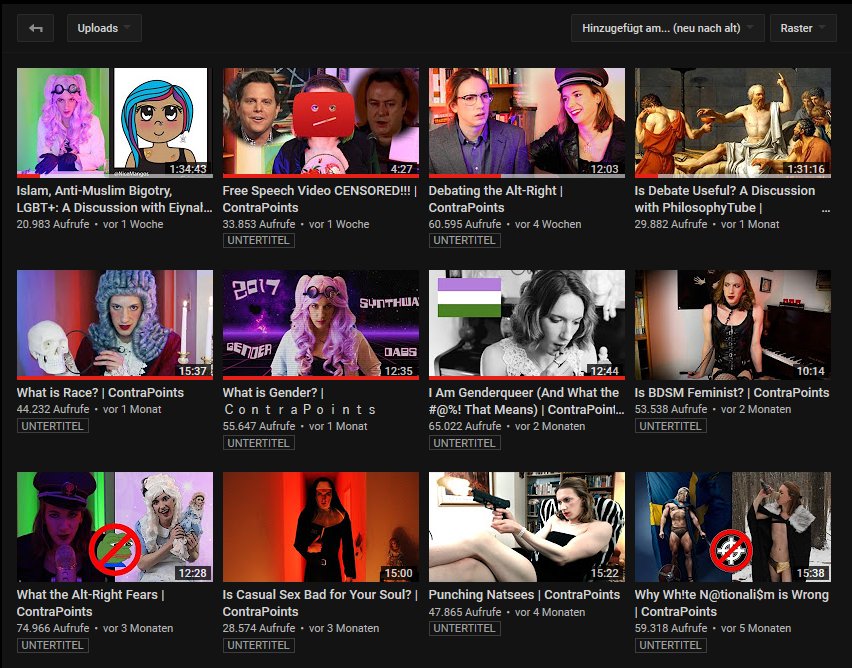The height and width of the screenshot is (668, 852).
Task: Open the Punching Natsees thumbnail
Action: (527, 527)
